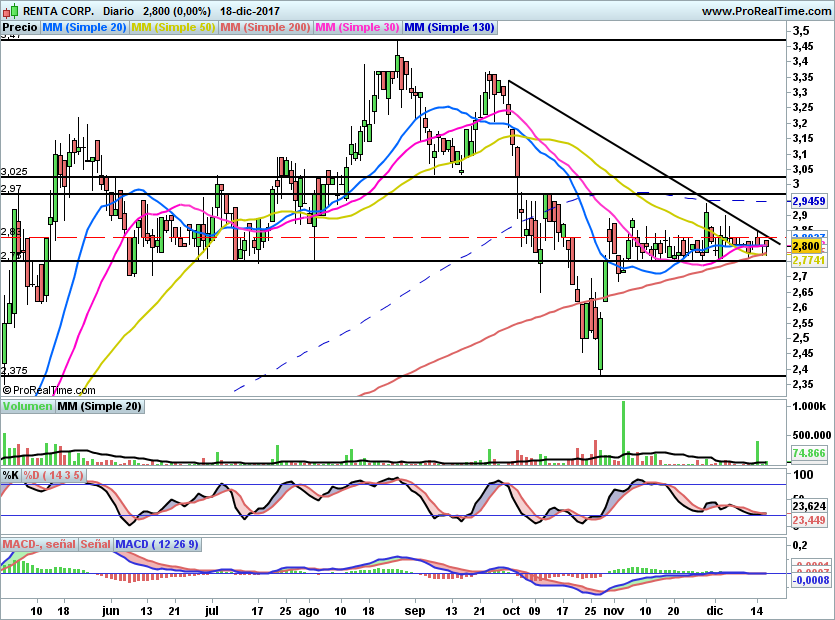Click the 2,7741 moving average value

coord(809,260)
